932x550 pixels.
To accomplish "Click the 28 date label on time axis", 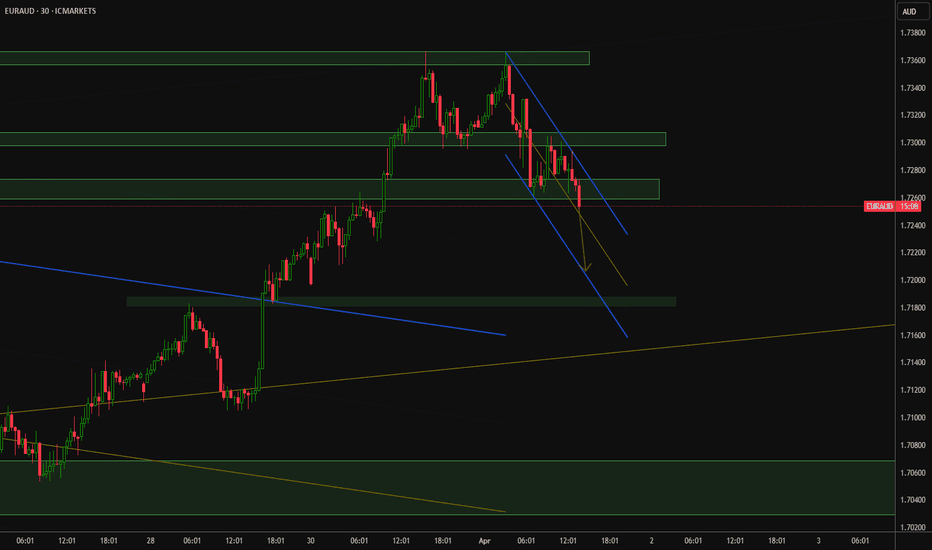I will tap(150, 541).
